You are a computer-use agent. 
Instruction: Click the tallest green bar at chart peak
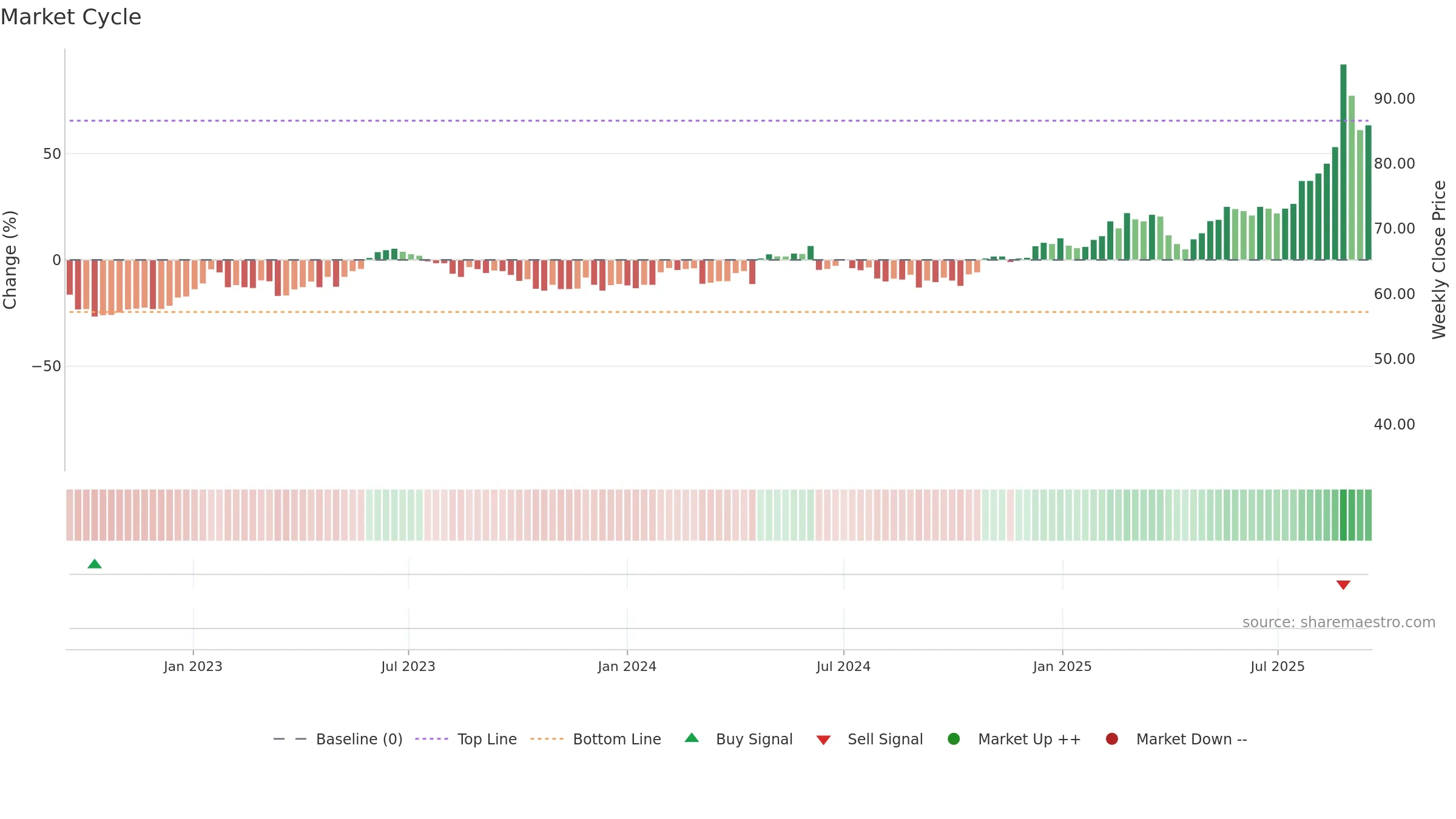(1343, 162)
